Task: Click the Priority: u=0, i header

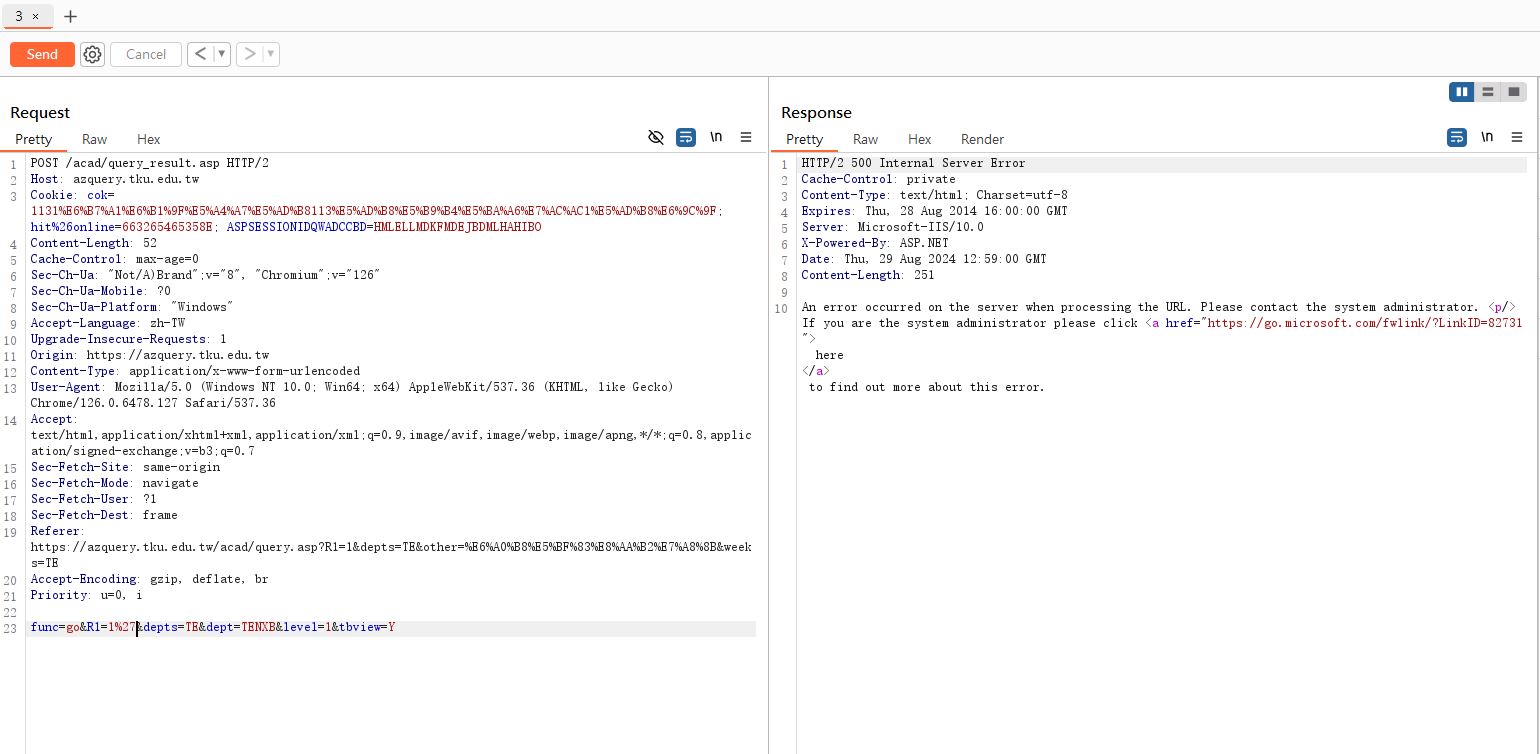Action: coord(86,595)
